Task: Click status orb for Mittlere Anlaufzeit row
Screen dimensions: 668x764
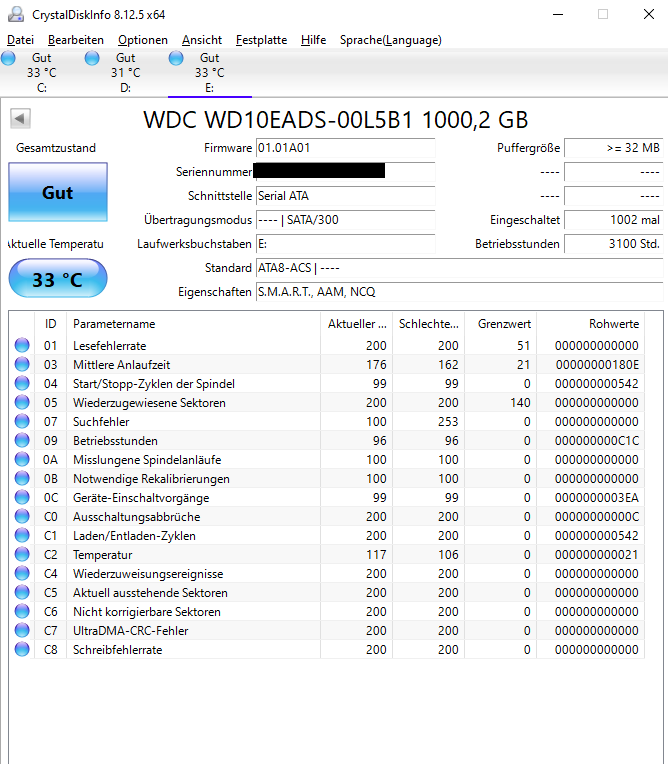Action: pos(22,364)
